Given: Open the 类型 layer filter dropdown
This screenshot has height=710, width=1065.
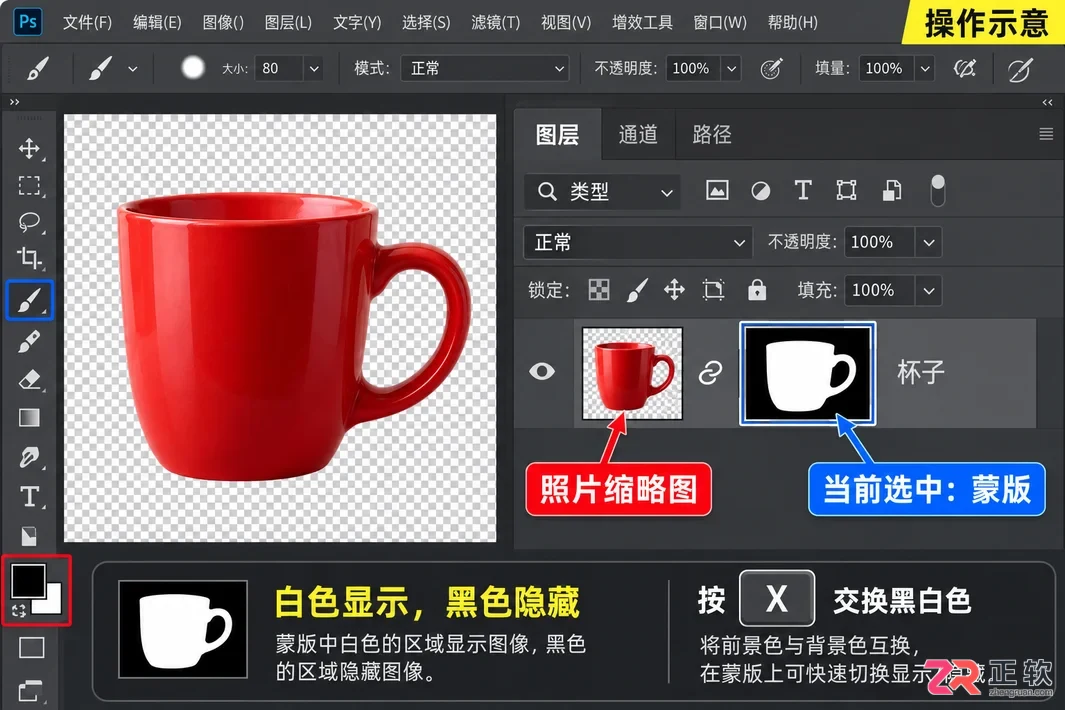Looking at the screenshot, I should (603, 192).
